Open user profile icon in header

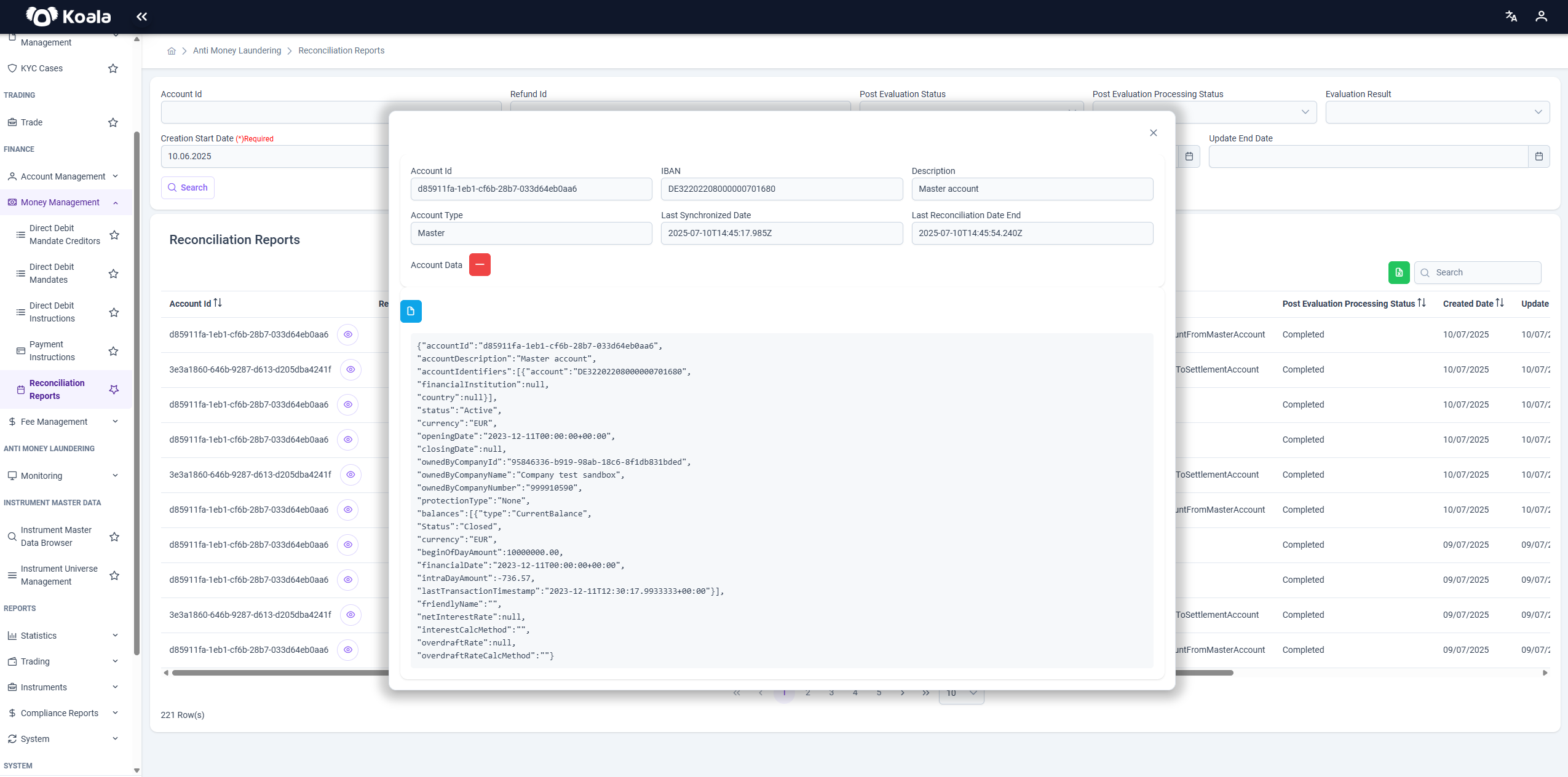click(x=1541, y=17)
